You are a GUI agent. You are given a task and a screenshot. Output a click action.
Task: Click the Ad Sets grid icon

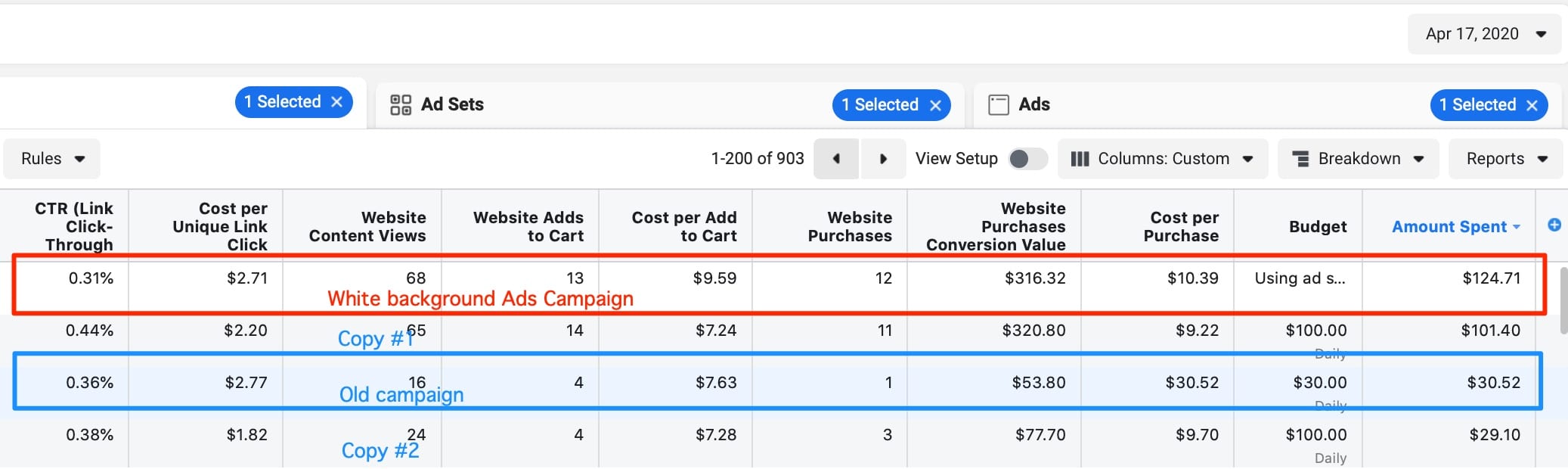coord(400,104)
